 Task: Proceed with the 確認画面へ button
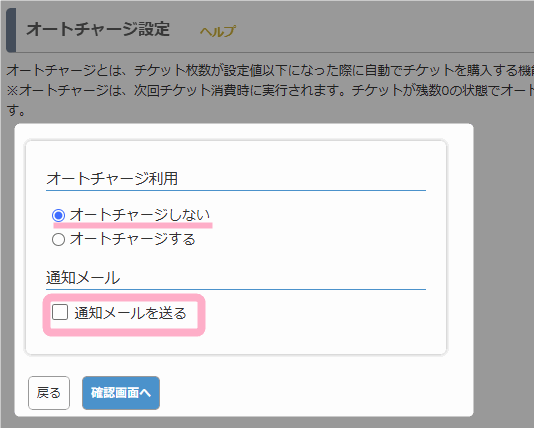pyautogui.click(x=121, y=393)
